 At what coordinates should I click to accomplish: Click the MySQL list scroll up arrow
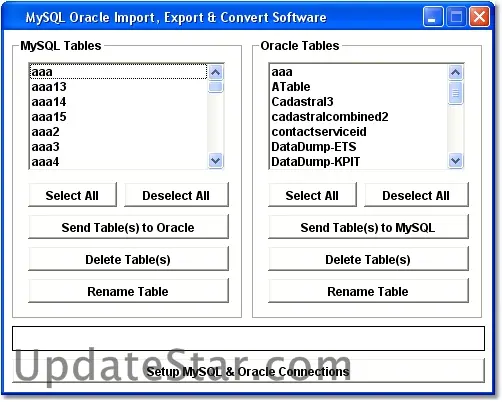pyautogui.click(x=216, y=72)
